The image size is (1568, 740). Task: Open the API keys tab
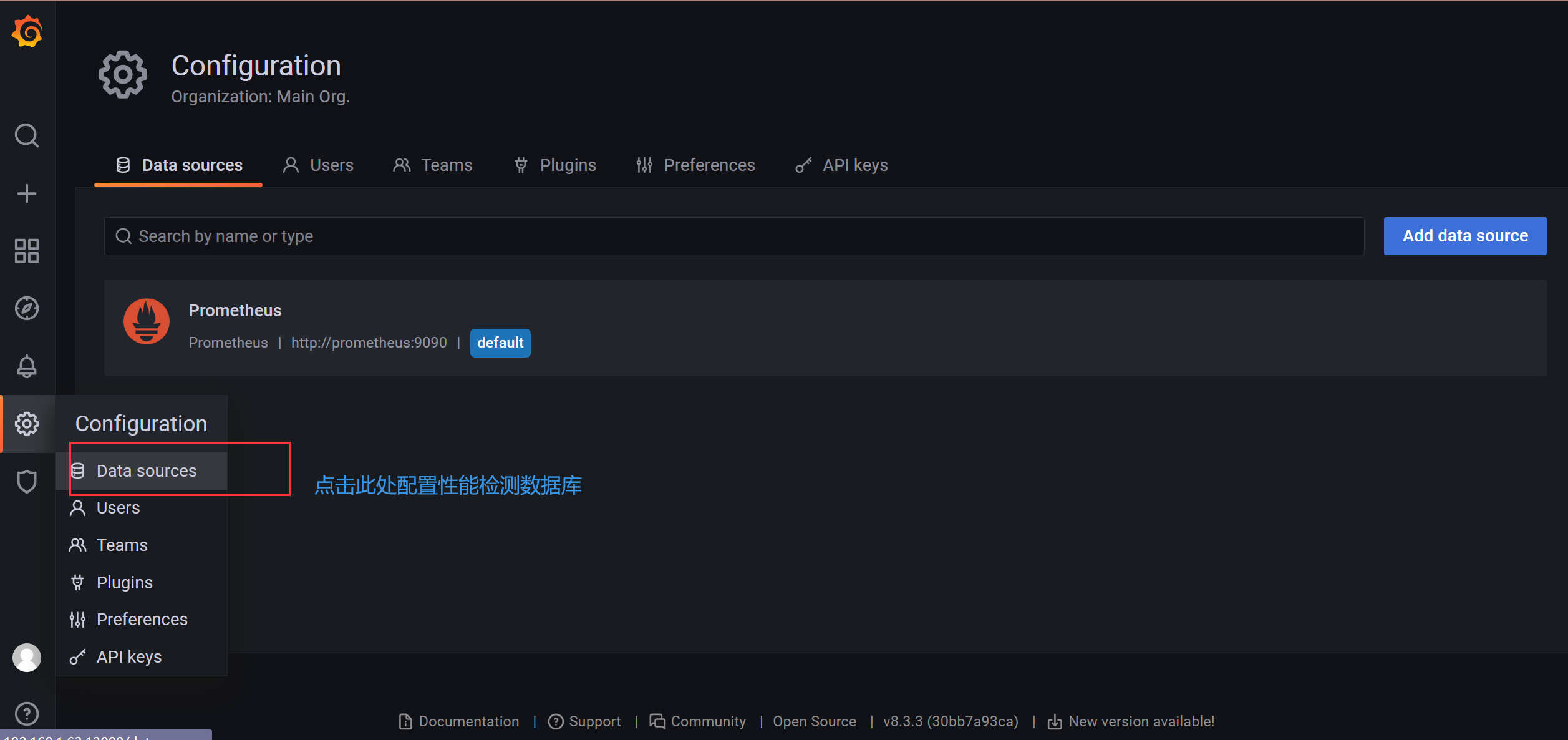(842, 165)
